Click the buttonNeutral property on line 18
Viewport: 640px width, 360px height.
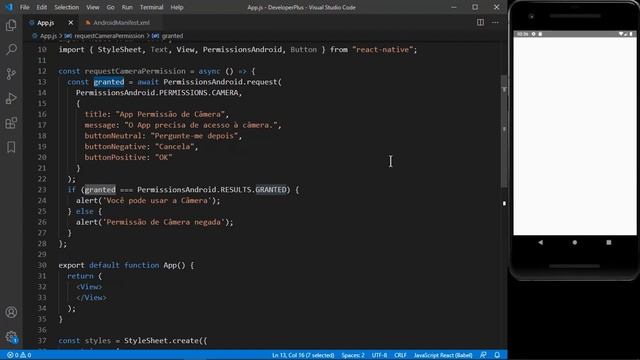click(x=113, y=136)
